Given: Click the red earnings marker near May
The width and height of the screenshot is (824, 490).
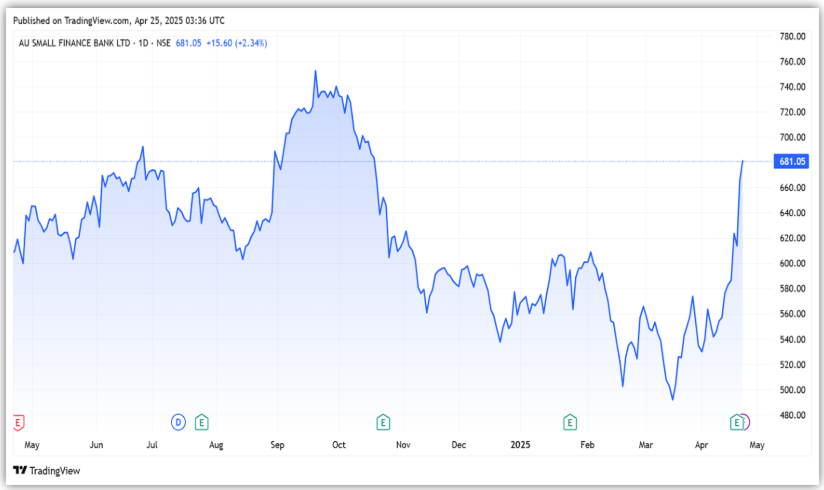Looking at the screenshot, I should coord(17,422).
